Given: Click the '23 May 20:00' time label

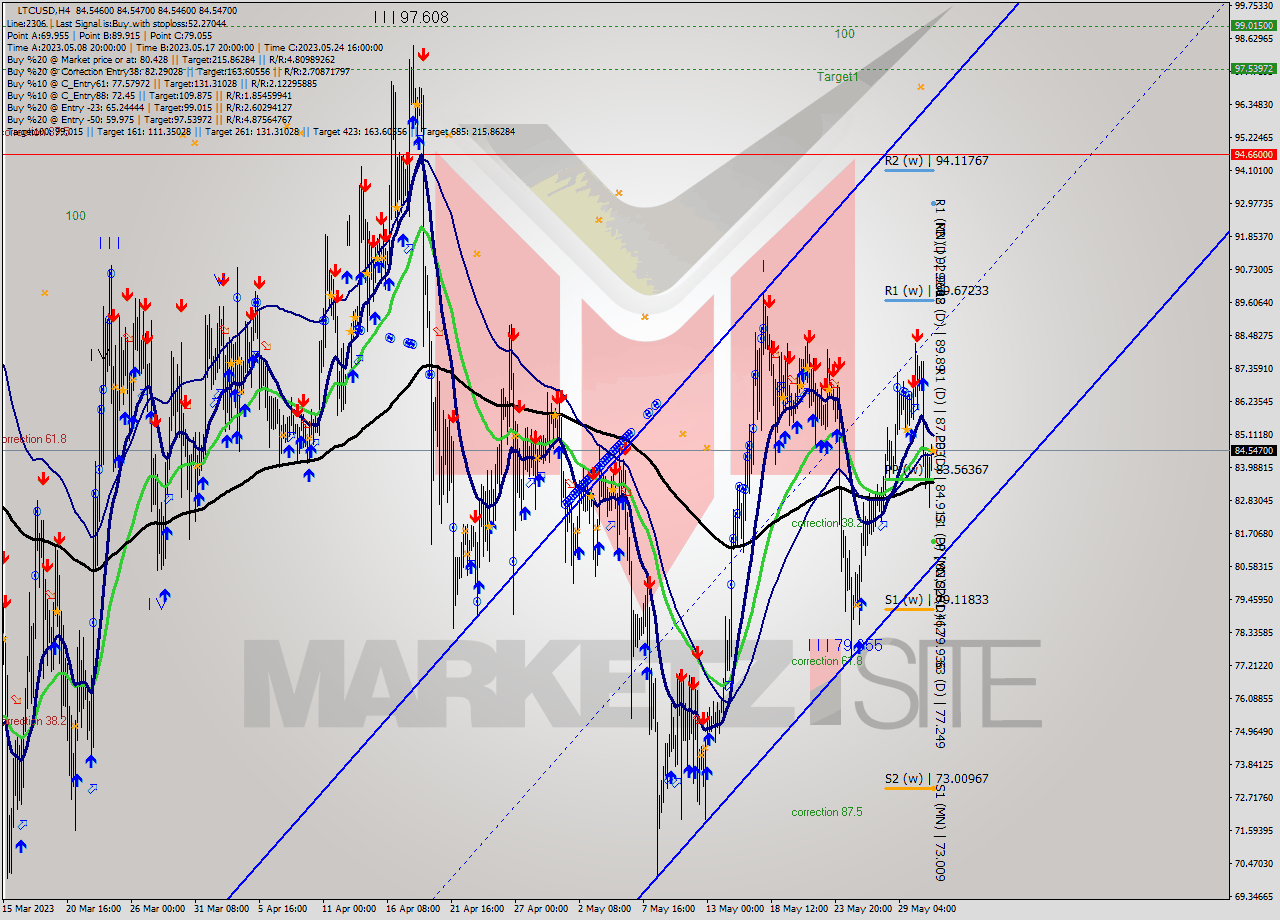Looking at the screenshot, I should (x=864, y=909).
